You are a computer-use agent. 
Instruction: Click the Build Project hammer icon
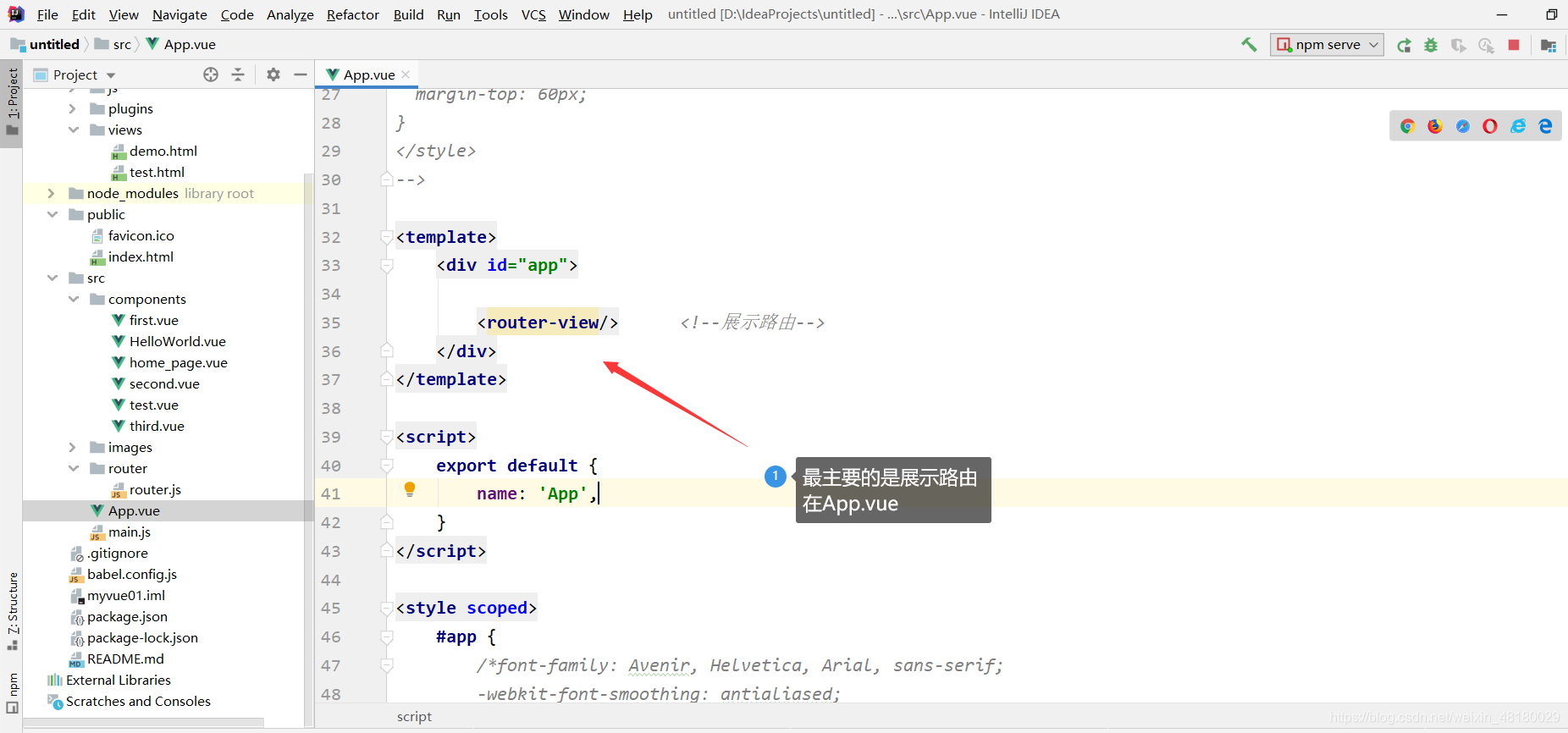point(1249,45)
